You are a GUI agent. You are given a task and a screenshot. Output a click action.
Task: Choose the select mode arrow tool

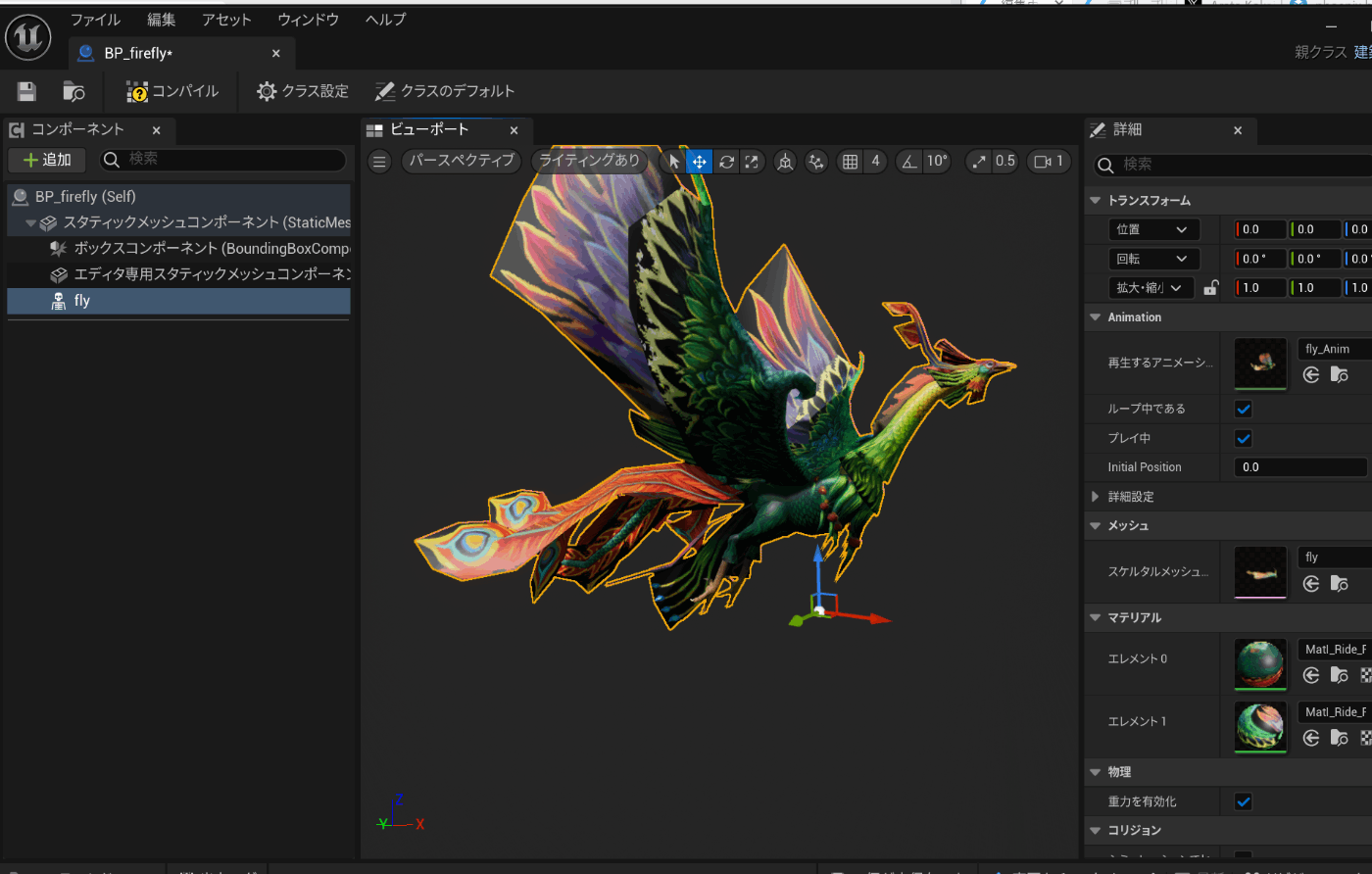[x=674, y=162]
